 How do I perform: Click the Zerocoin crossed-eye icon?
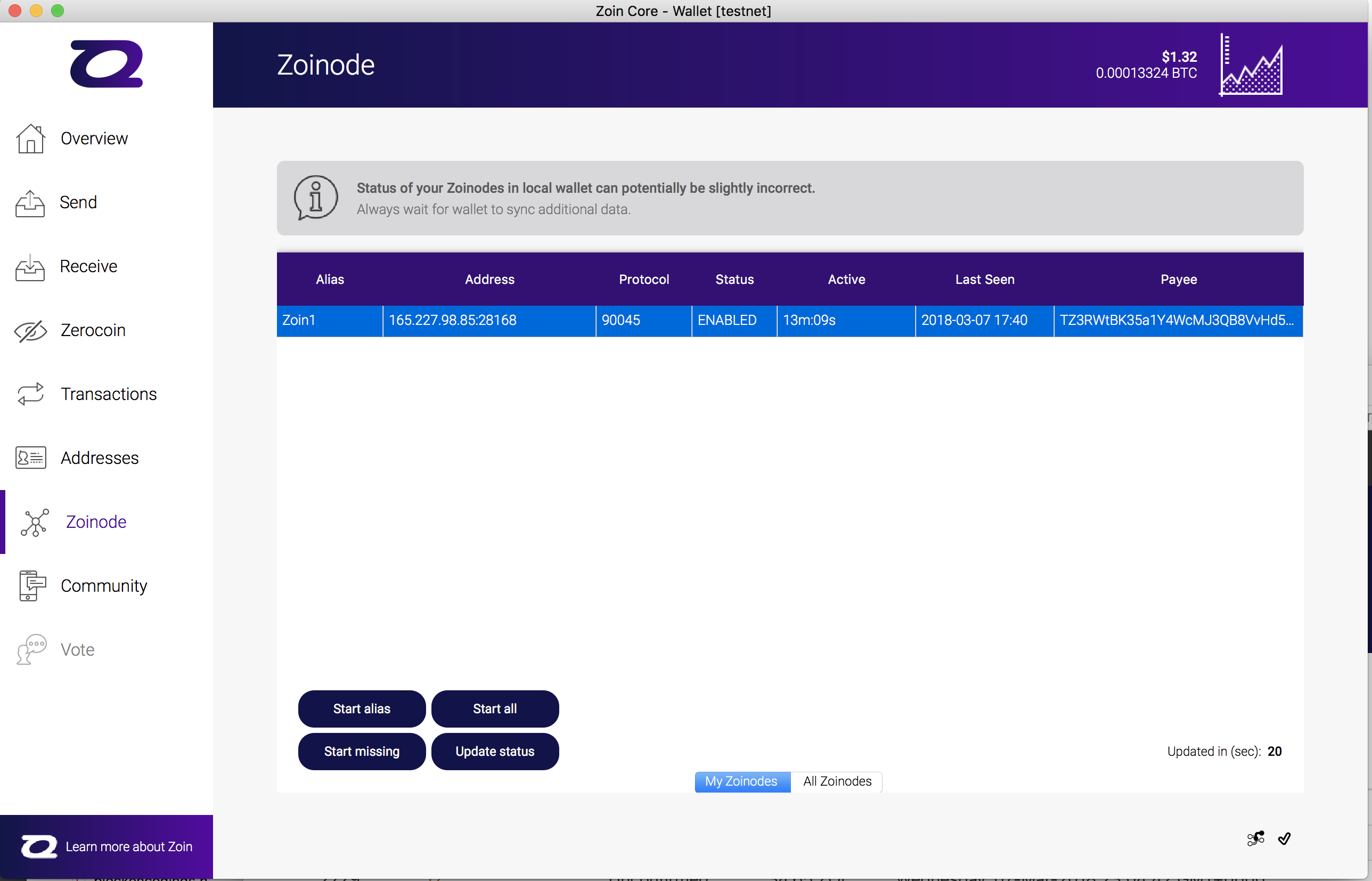point(30,331)
